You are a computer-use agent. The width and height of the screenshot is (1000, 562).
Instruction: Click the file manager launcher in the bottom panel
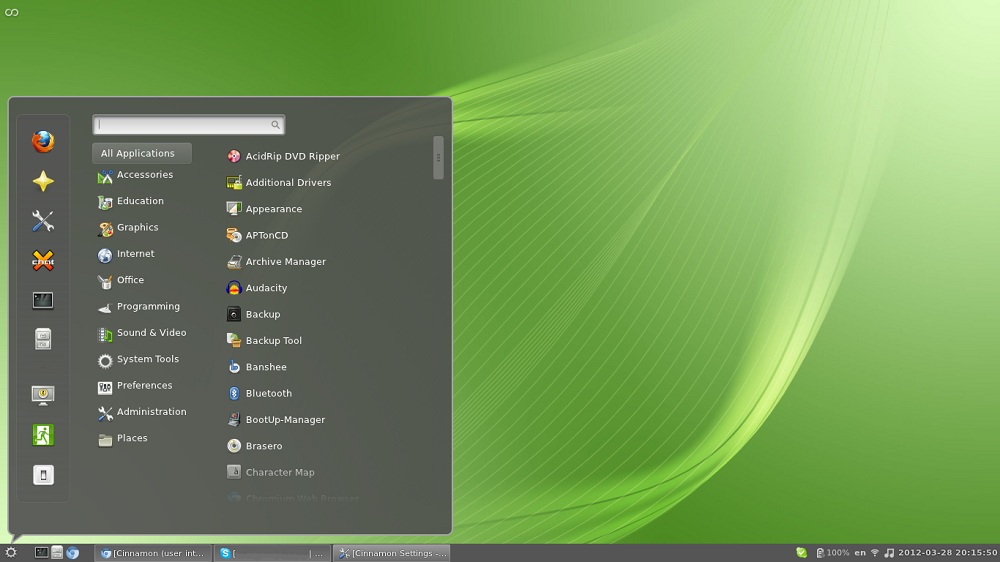point(57,553)
